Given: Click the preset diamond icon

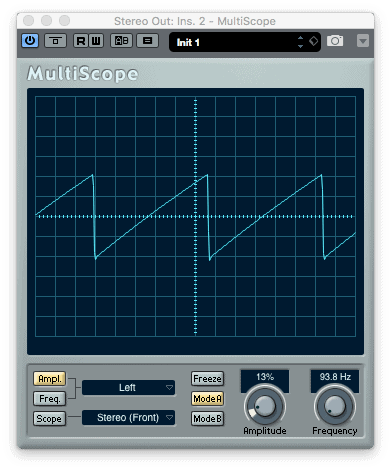Looking at the screenshot, I should pos(314,41).
